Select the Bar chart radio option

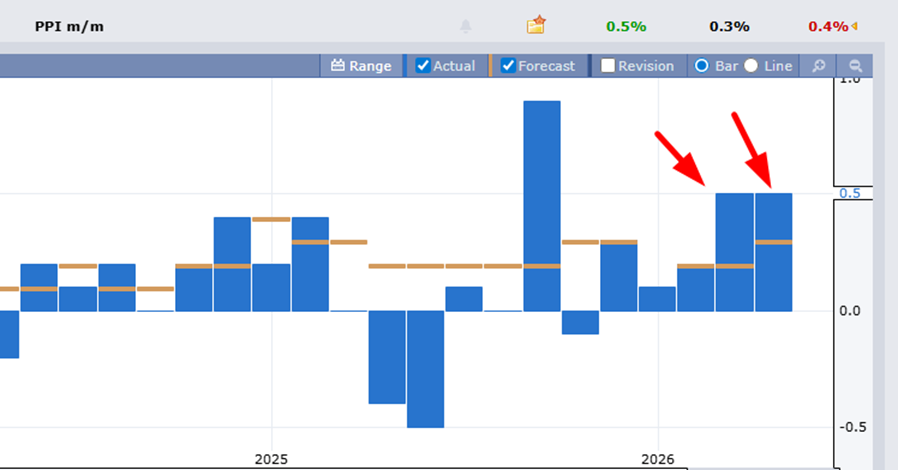pyautogui.click(x=701, y=66)
